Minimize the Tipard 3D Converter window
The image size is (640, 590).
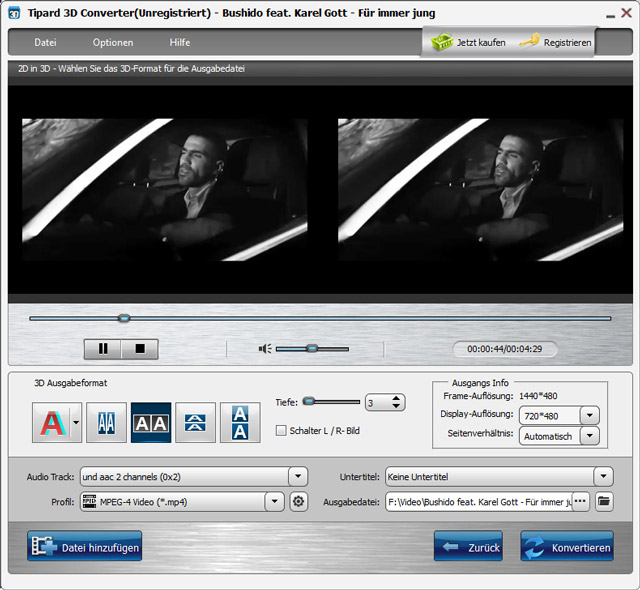[x=611, y=16]
